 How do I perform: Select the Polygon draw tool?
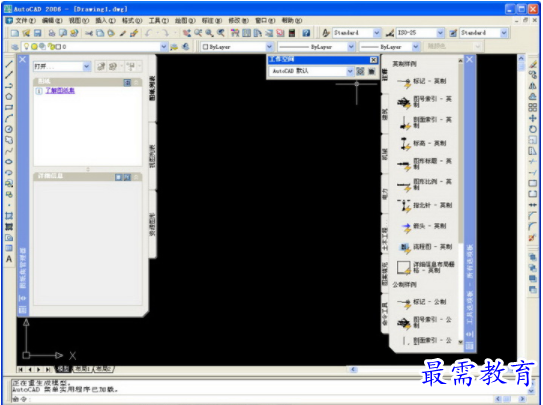tap(9, 97)
